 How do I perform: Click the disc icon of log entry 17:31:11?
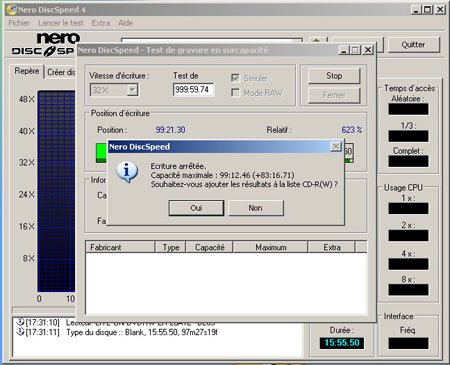tap(20, 332)
